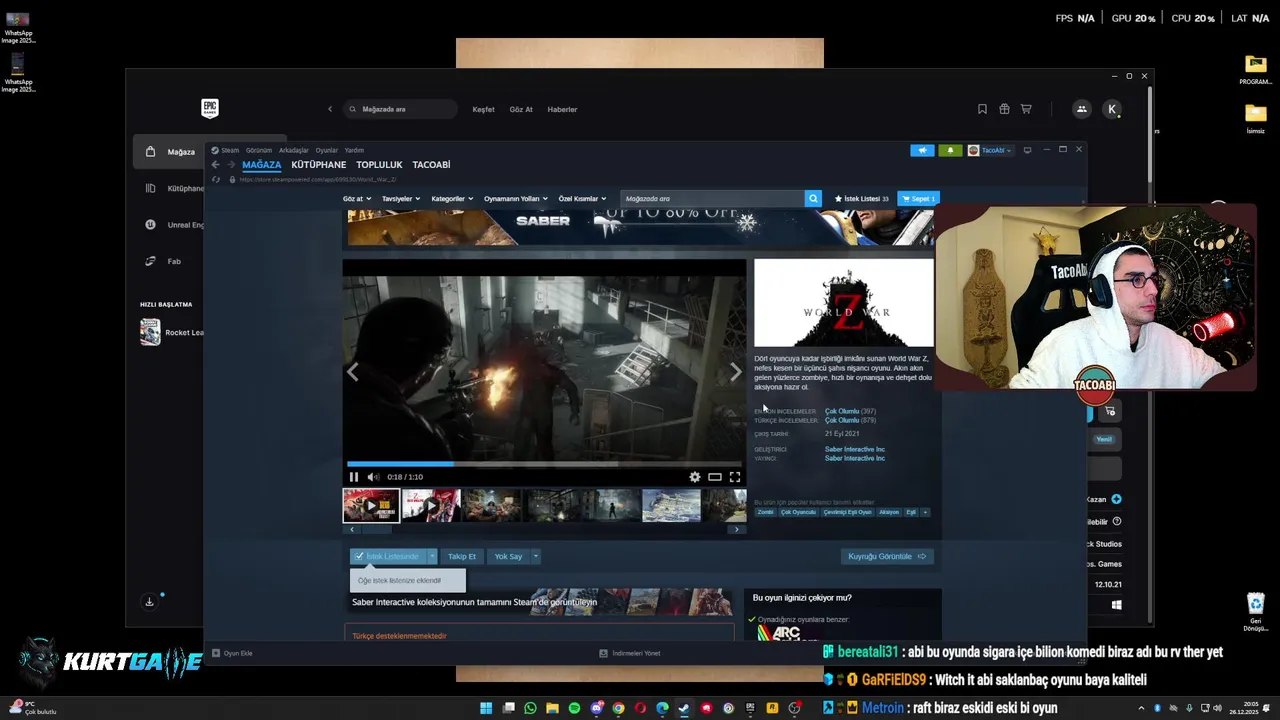Click the Aksiyon tag
The height and width of the screenshot is (720, 1280).
coord(889,512)
